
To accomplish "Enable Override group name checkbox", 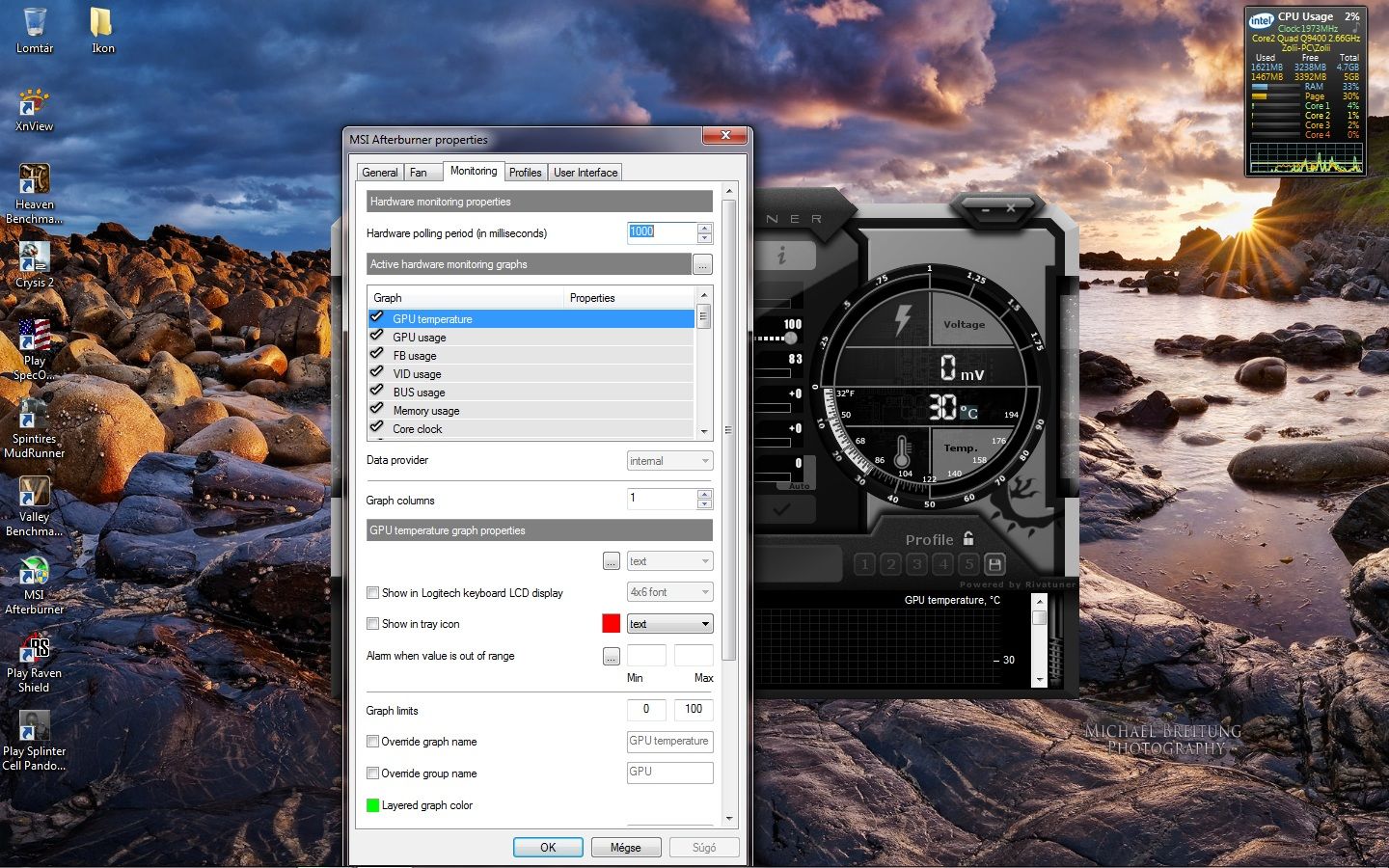I will click(x=372, y=773).
